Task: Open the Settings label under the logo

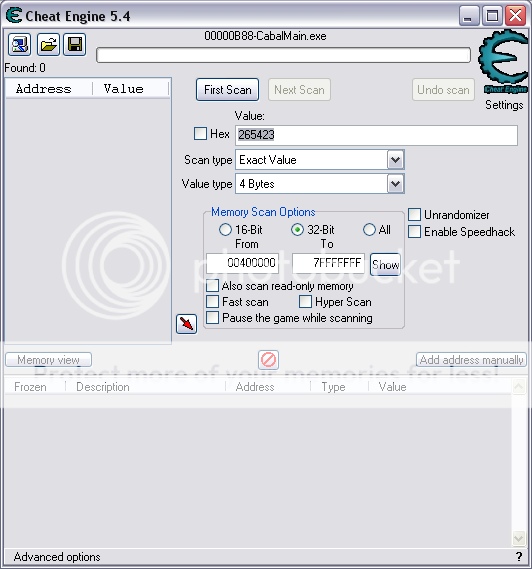Action: (x=504, y=105)
